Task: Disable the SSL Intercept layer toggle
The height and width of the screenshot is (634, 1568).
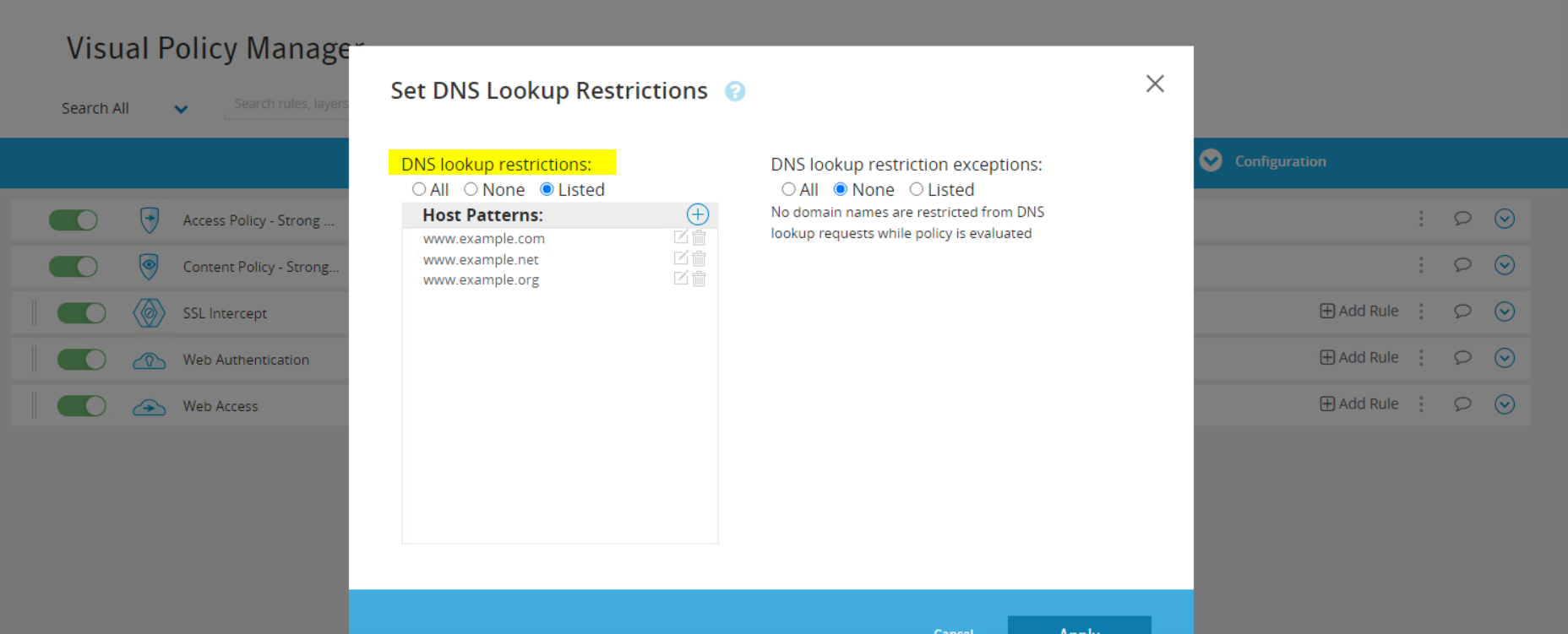Action: point(81,312)
